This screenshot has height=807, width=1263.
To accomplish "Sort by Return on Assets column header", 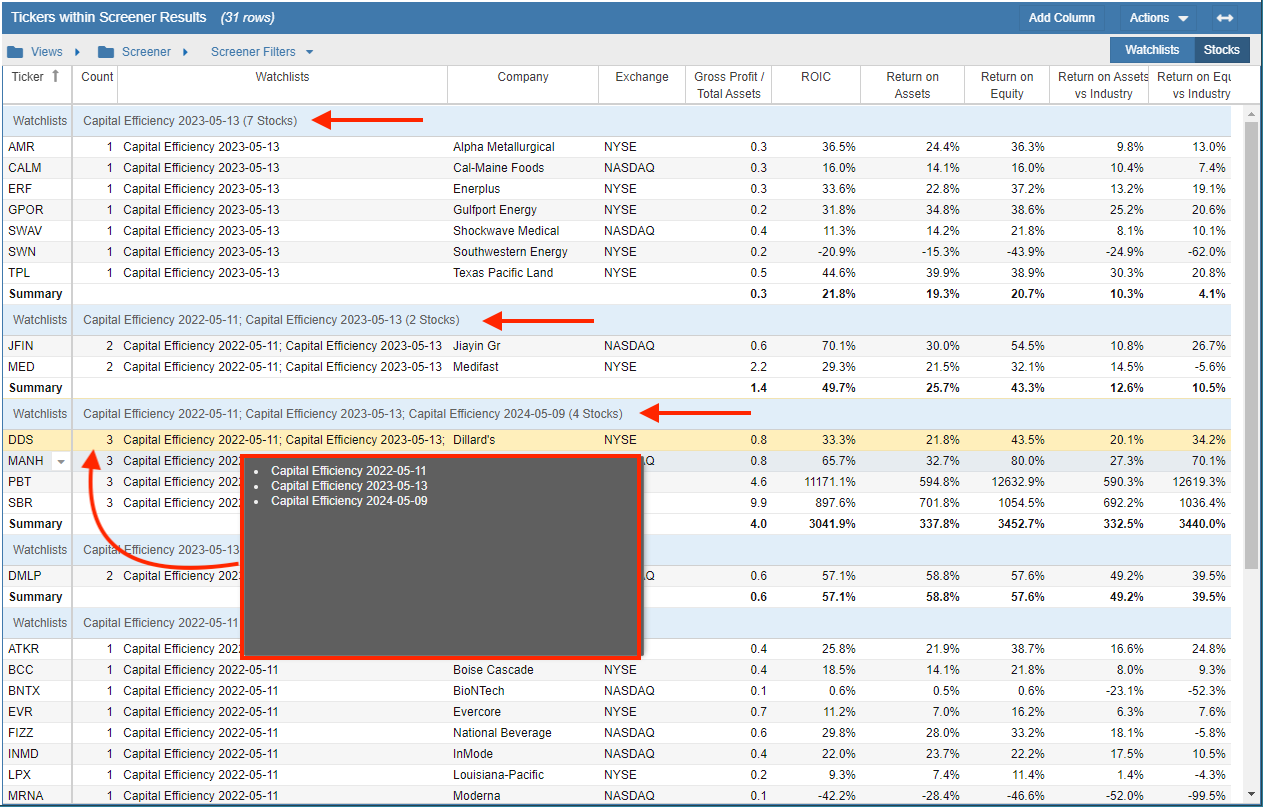I will 912,85.
